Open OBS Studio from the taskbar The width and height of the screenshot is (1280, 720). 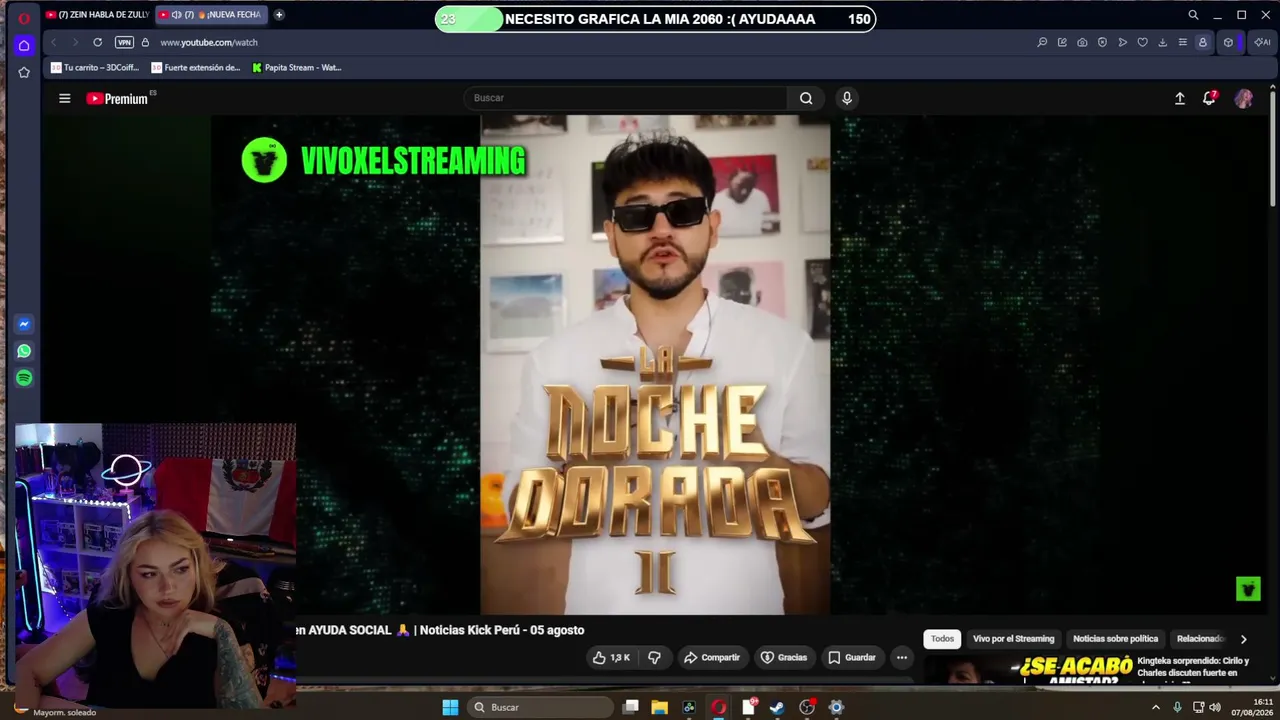(x=806, y=707)
